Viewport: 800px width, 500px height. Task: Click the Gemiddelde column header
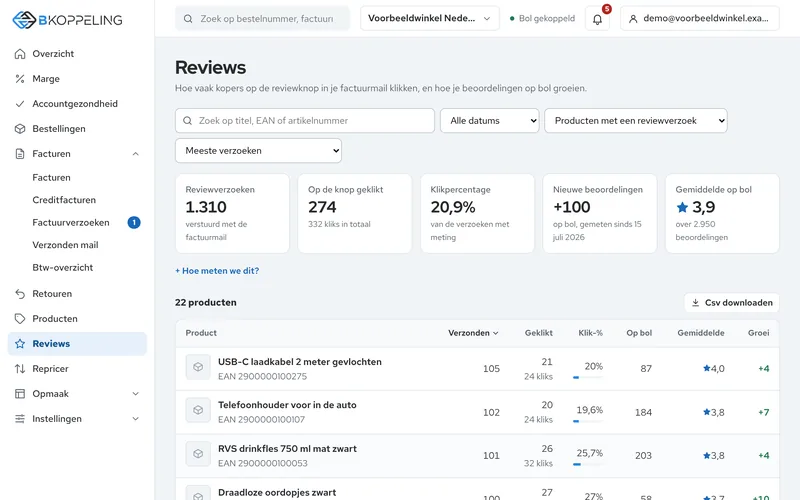701,333
